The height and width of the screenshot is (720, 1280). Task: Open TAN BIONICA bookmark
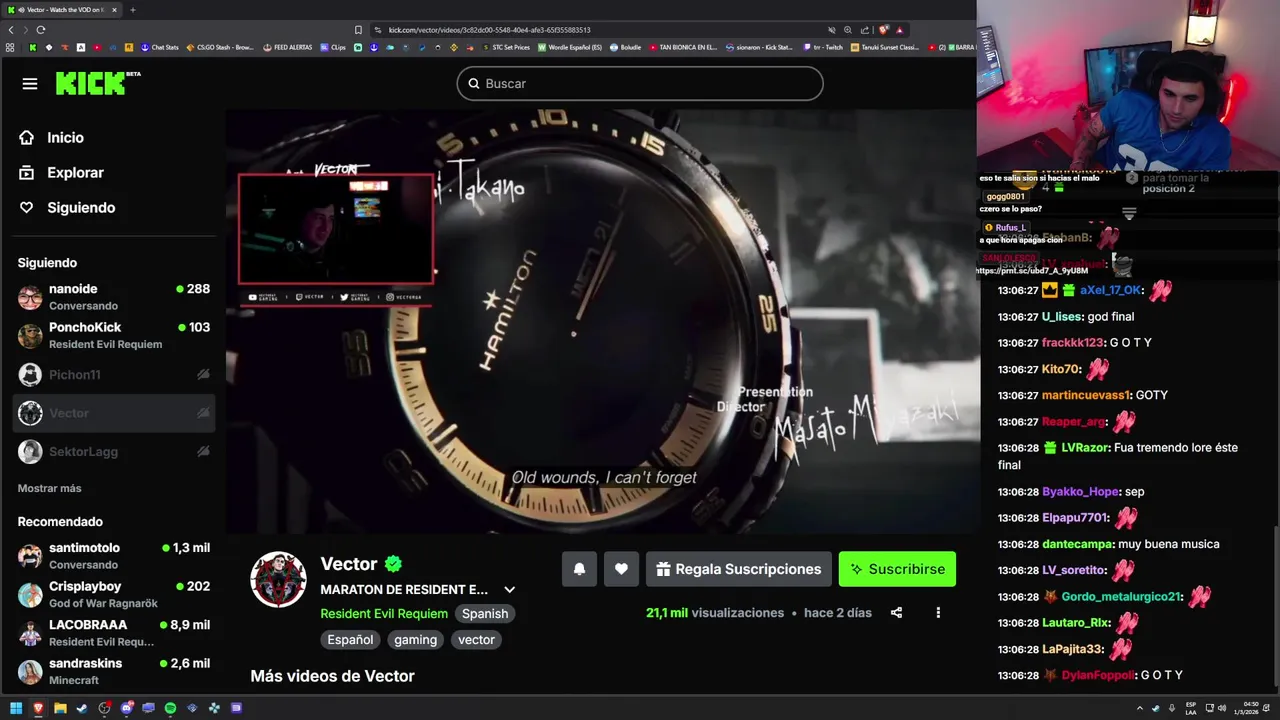click(x=683, y=47)
